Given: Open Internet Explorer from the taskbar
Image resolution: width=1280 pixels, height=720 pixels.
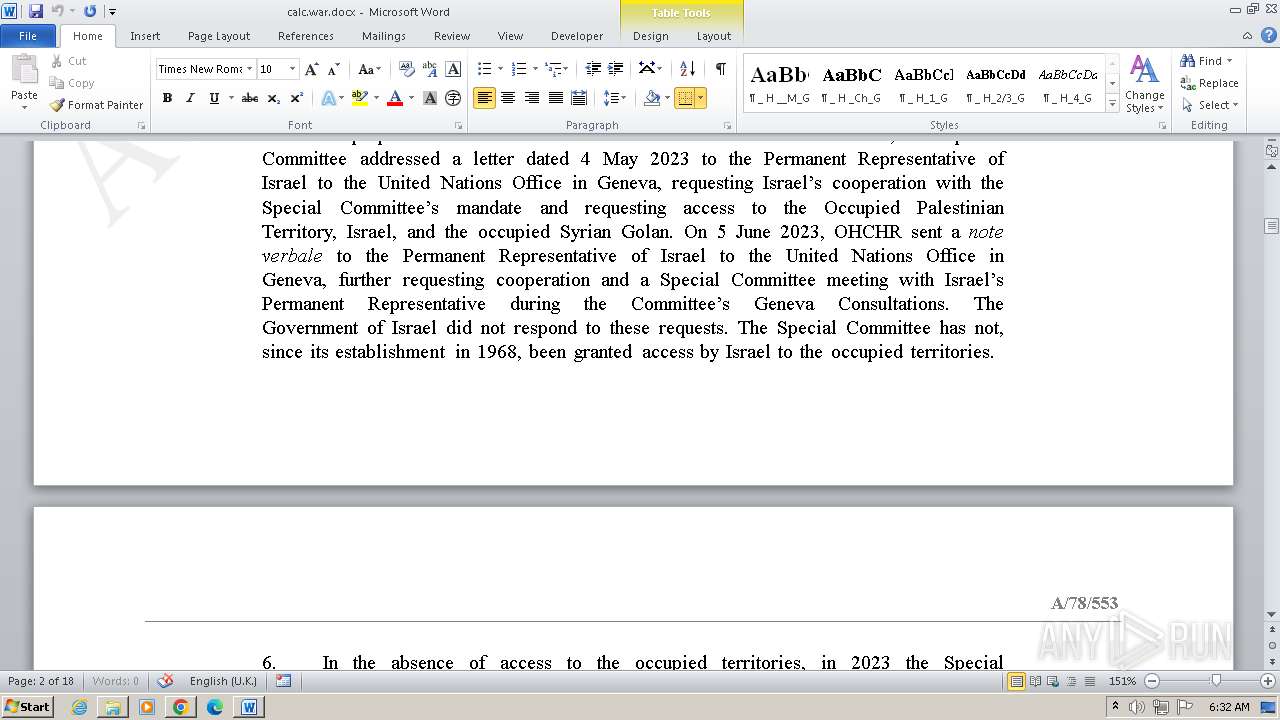Looking at the screenshot, I should [79, 707].
